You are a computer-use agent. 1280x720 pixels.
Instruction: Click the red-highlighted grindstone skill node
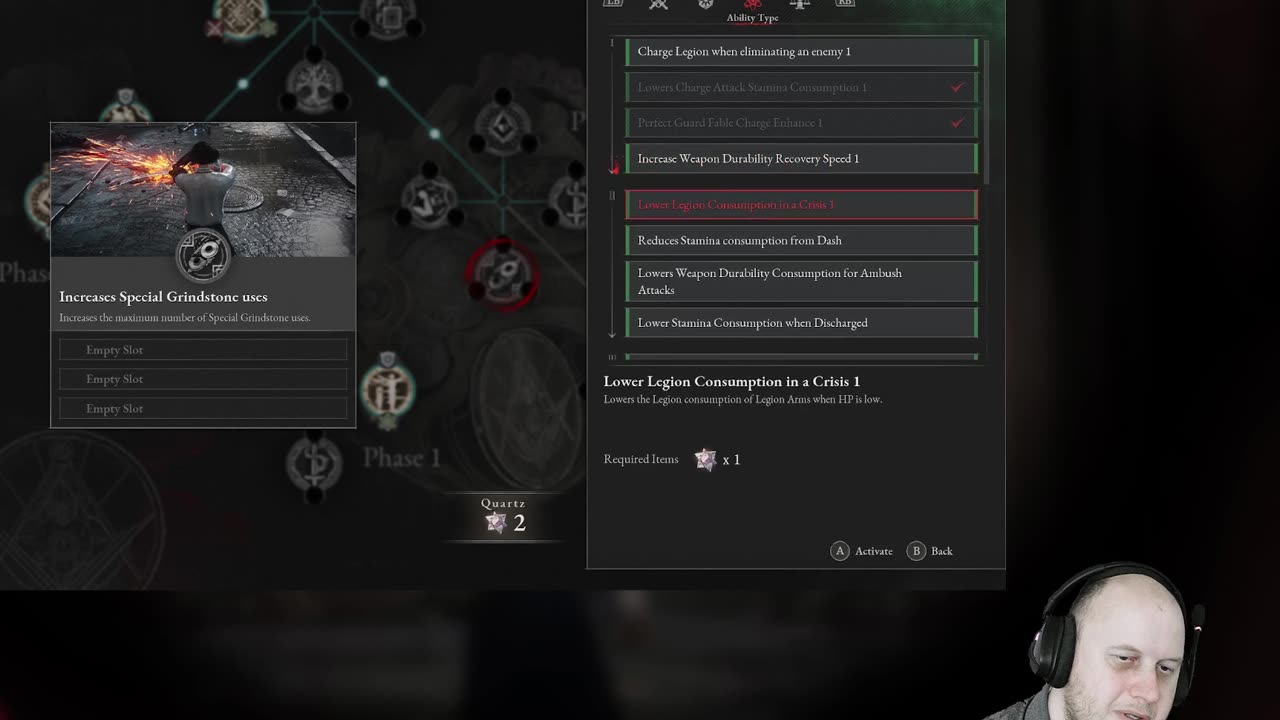[504, 272]
